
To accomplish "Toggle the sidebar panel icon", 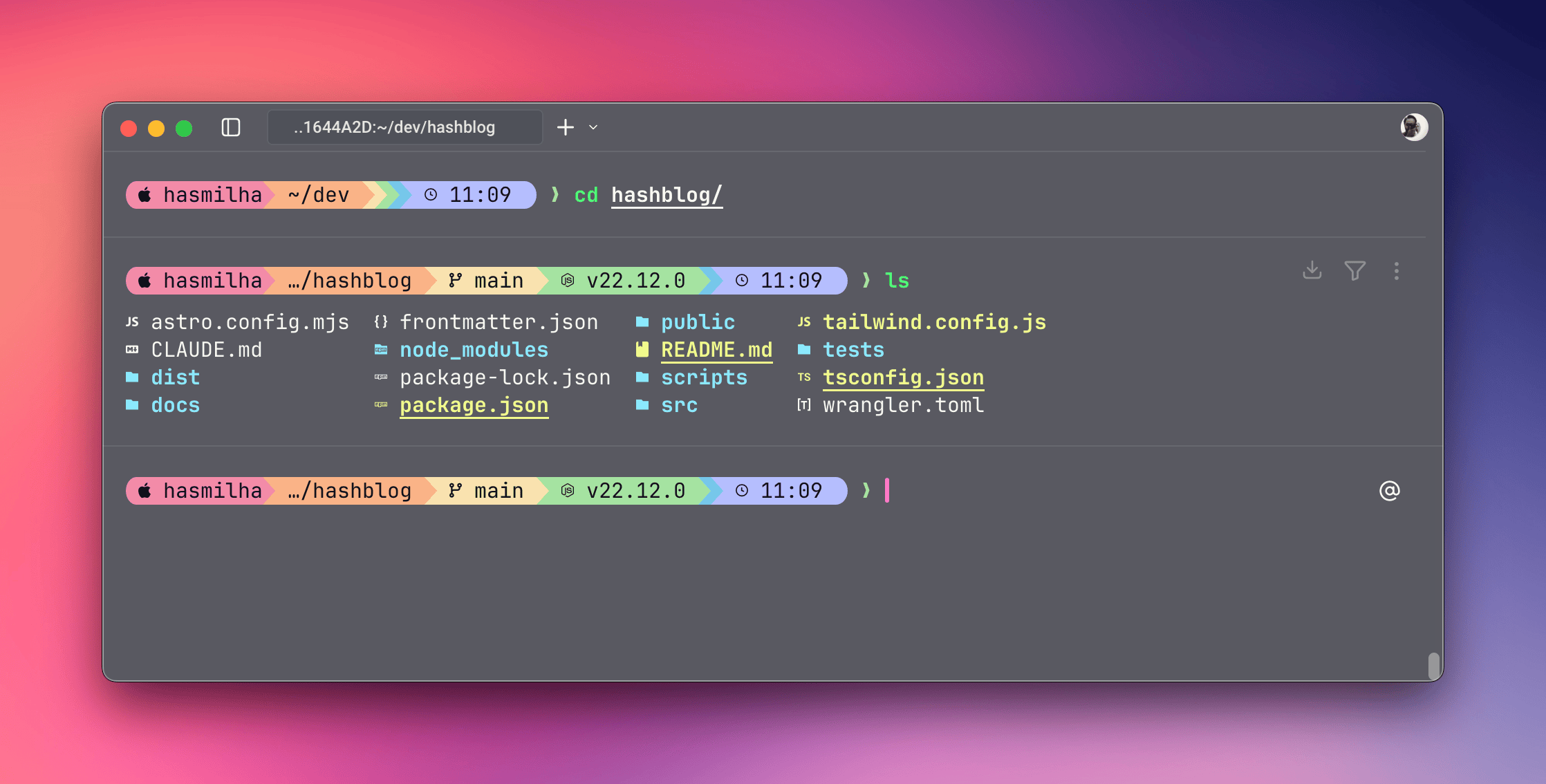I will 231,127.
